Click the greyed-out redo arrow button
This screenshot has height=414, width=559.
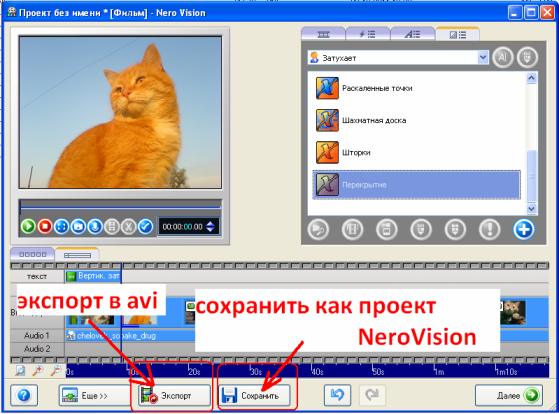click(372, 395)
